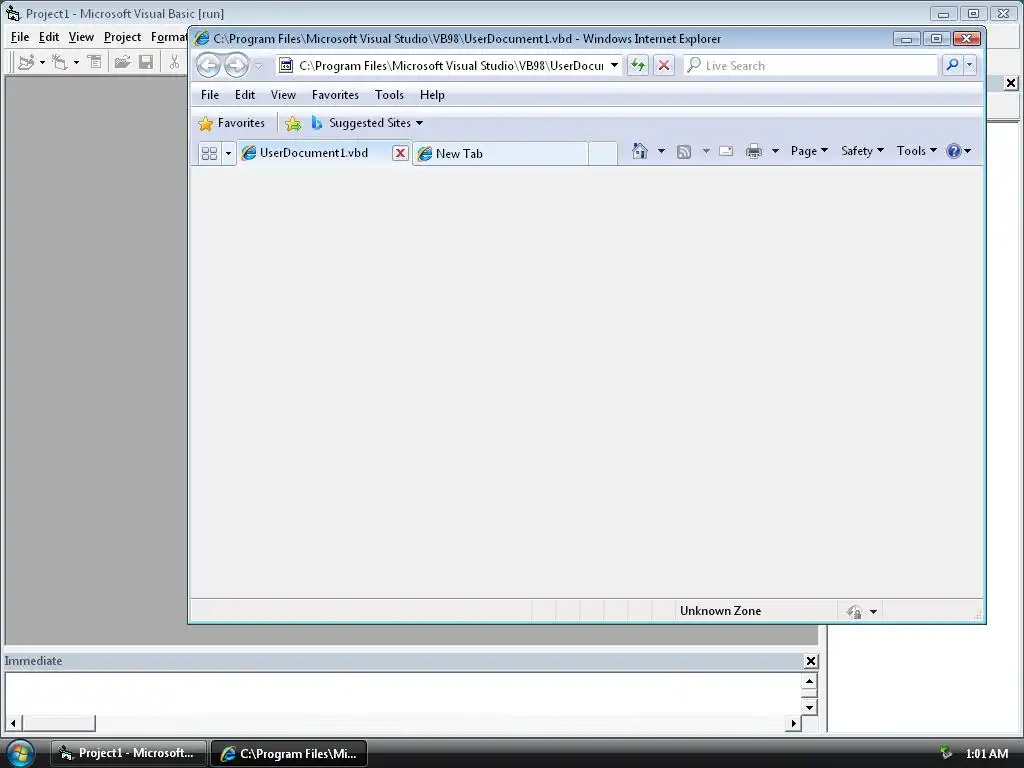This screenshot has width=1024, height=768.
Task: Click the IE Back navigation button
Action: coord(208,65)
